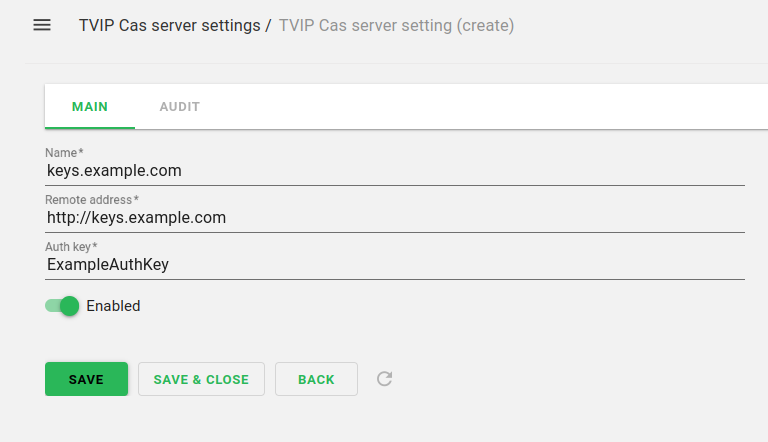Select the MAIN tab
768x442 pixels.
point(90,107)
